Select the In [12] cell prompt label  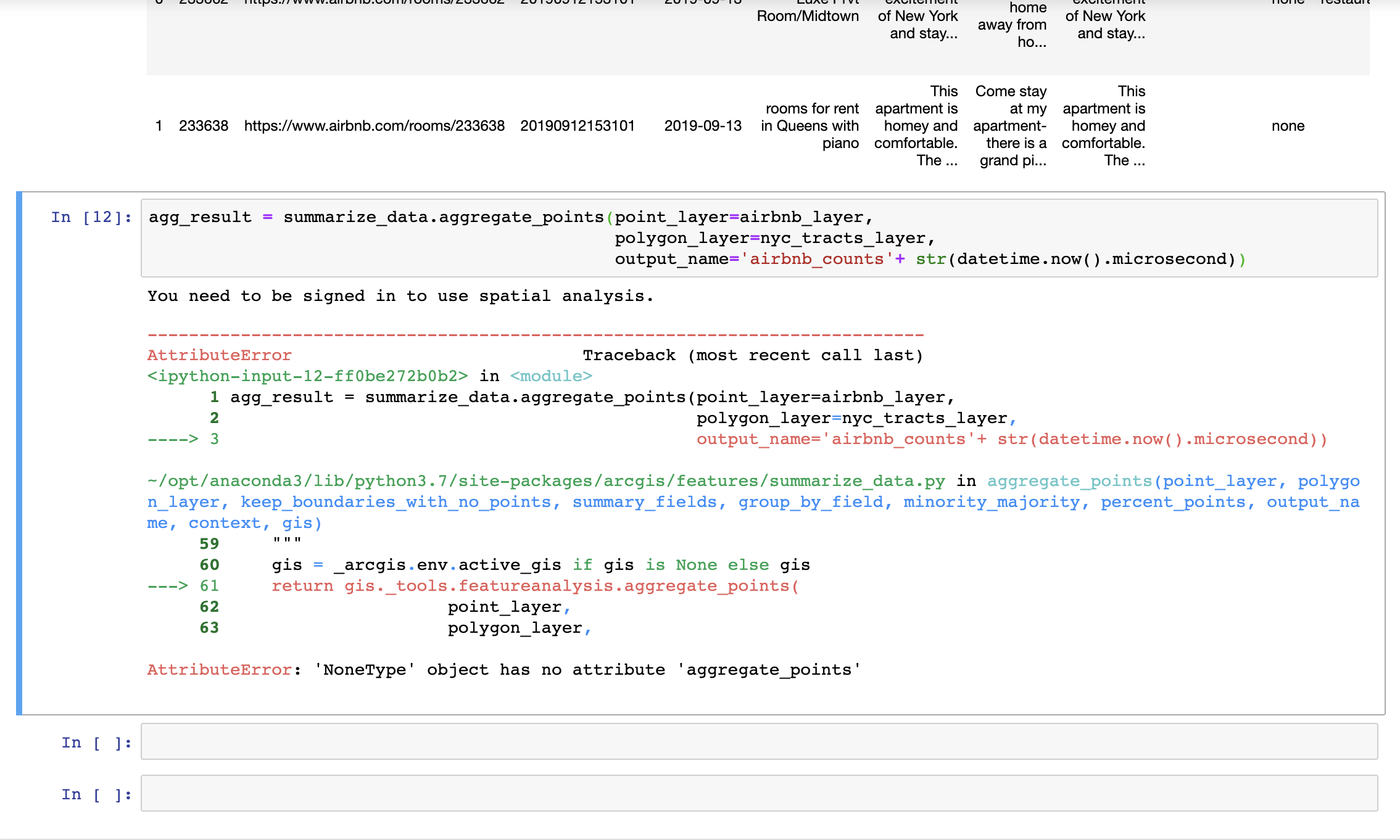point(91,217)
